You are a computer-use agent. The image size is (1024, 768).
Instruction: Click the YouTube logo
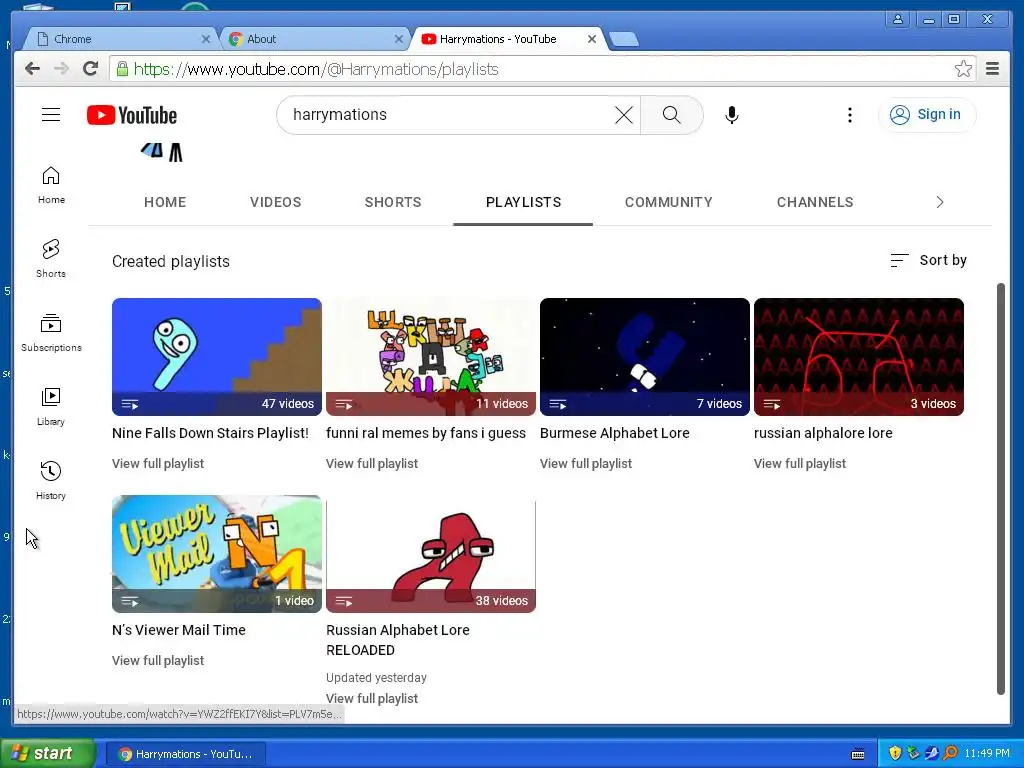[x=132, y=115]
